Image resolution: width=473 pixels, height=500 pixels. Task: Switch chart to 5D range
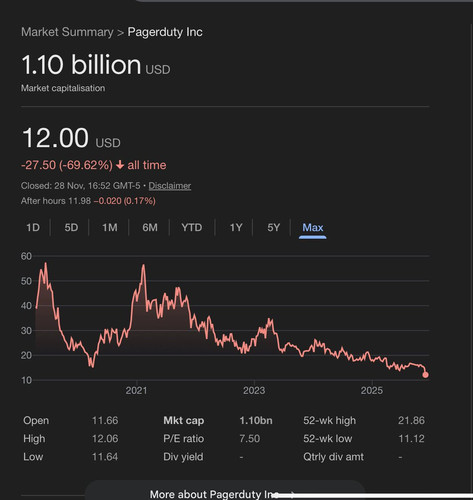71,228
